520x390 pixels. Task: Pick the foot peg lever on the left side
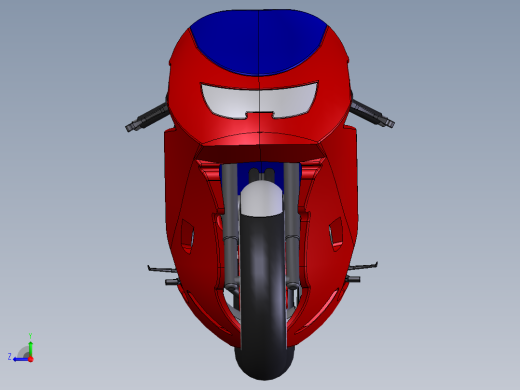[162, 269]
